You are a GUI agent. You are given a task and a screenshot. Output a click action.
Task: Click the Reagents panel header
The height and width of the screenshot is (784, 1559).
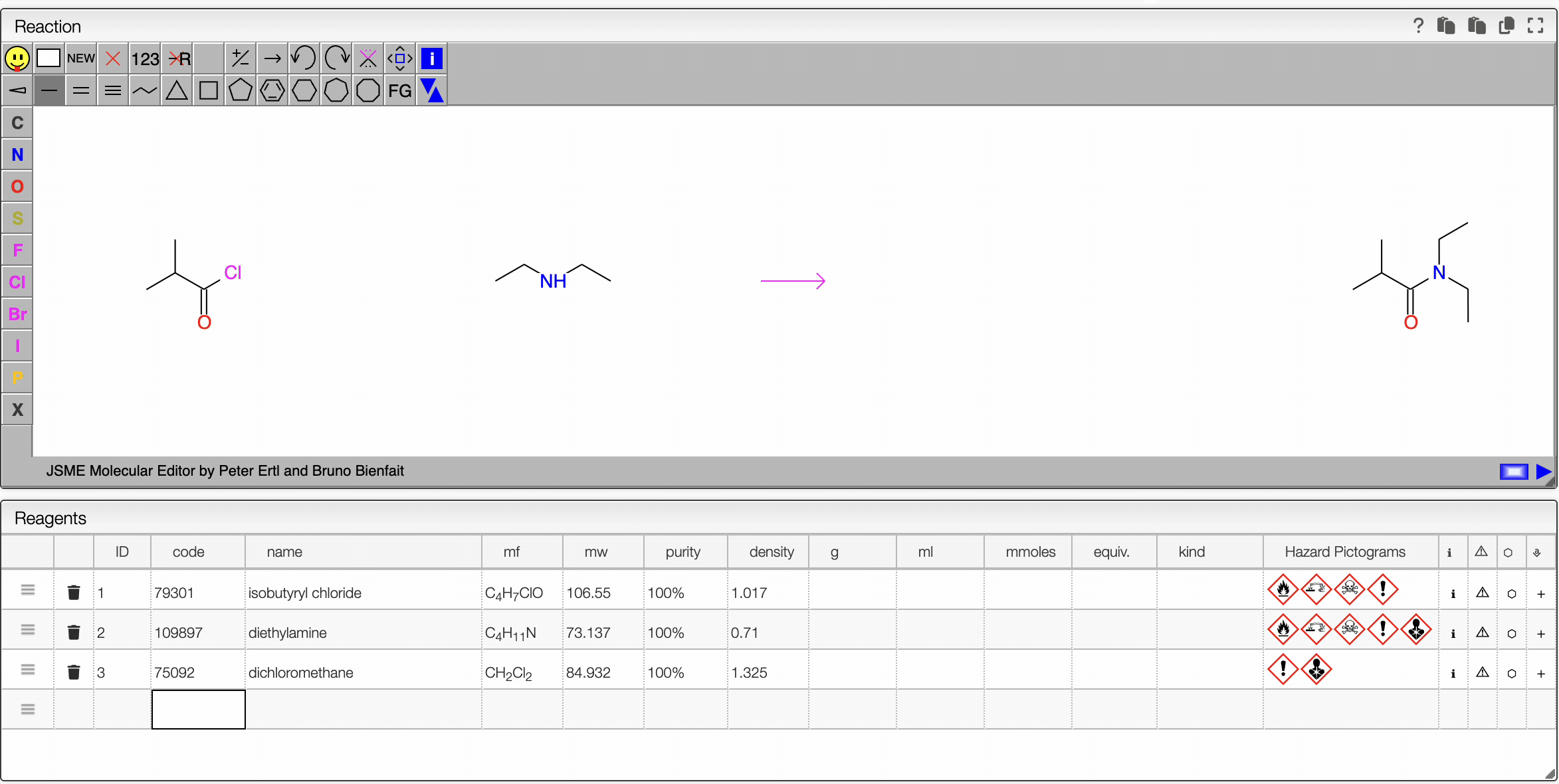[51, 518]
